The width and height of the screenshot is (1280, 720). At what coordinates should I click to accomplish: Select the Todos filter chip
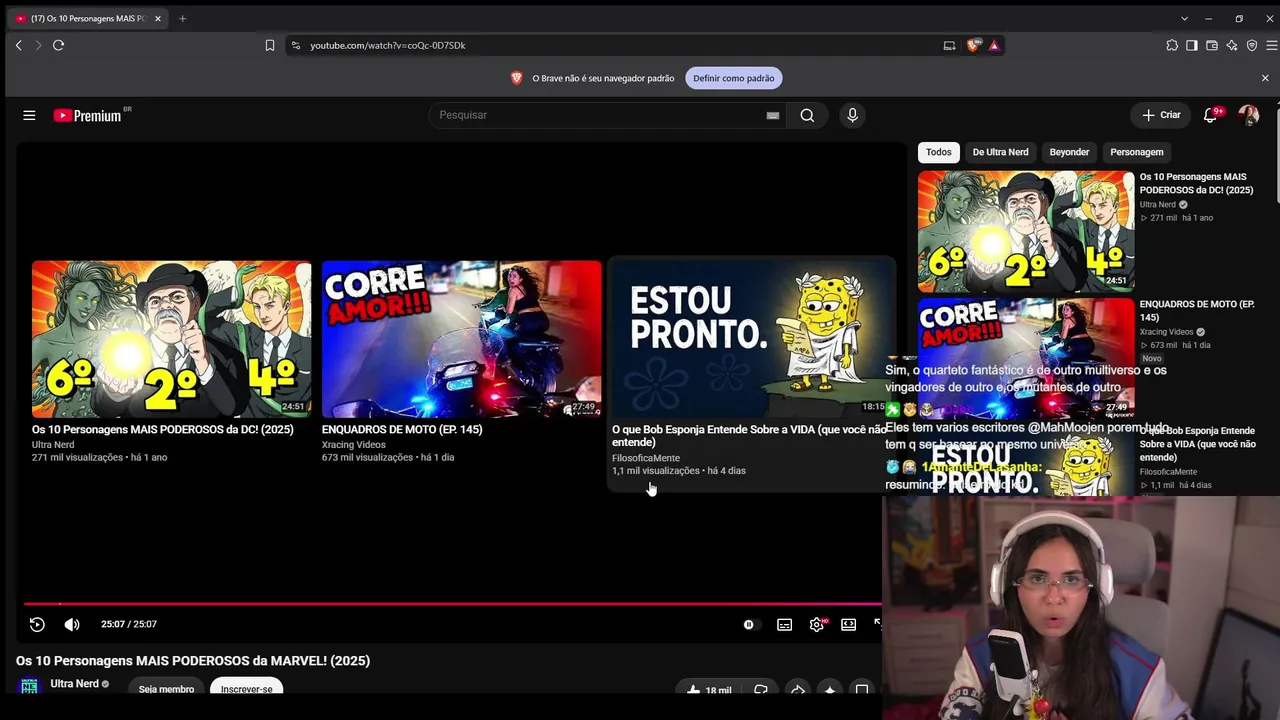tap(939, 152)
